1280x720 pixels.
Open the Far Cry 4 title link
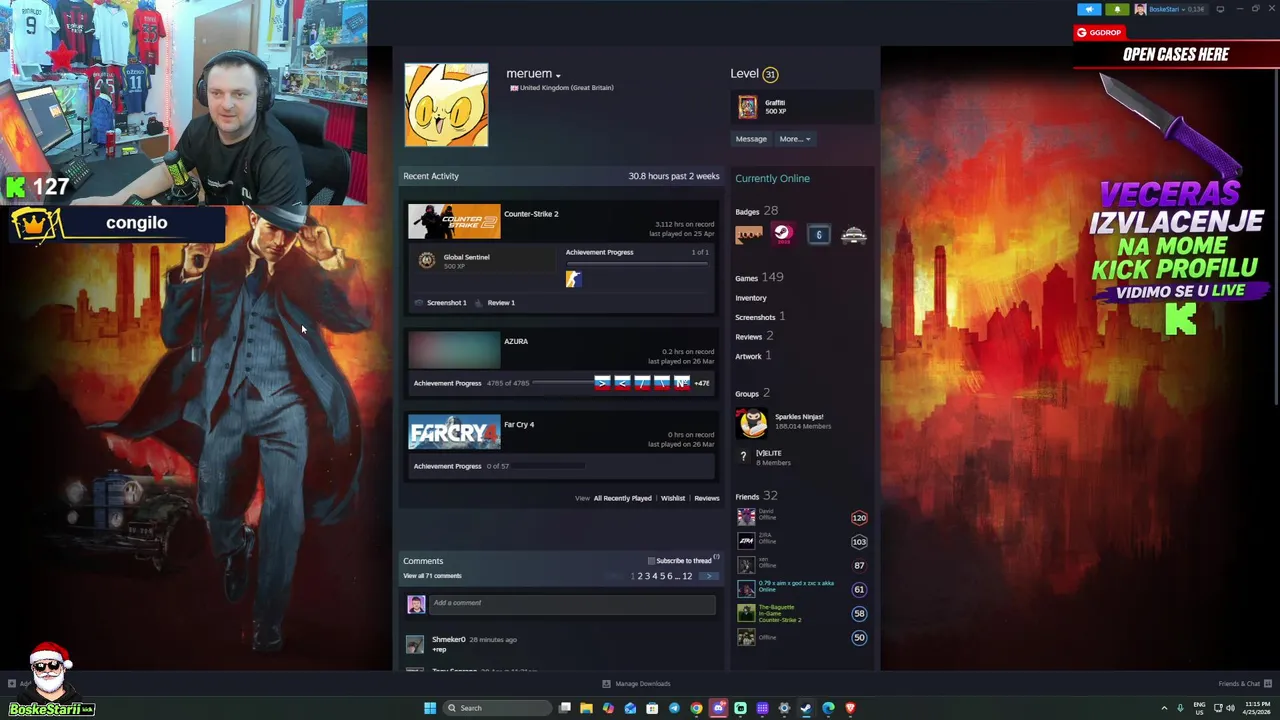(519, 425)
